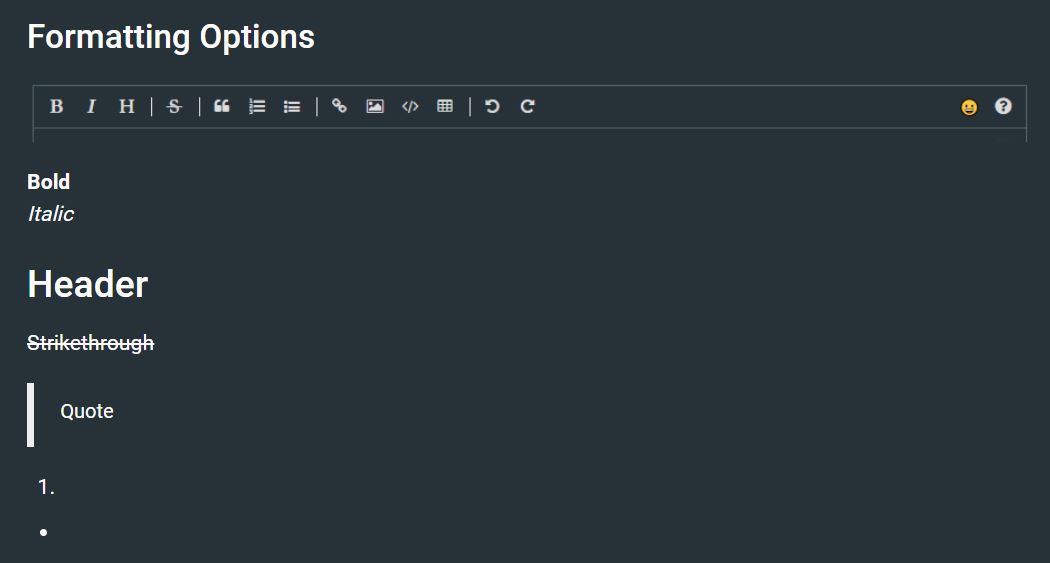The width and height of the screenshot is (1050, 563).
Task: Insert a hyperlink with link icon
Action: point(340,106)
